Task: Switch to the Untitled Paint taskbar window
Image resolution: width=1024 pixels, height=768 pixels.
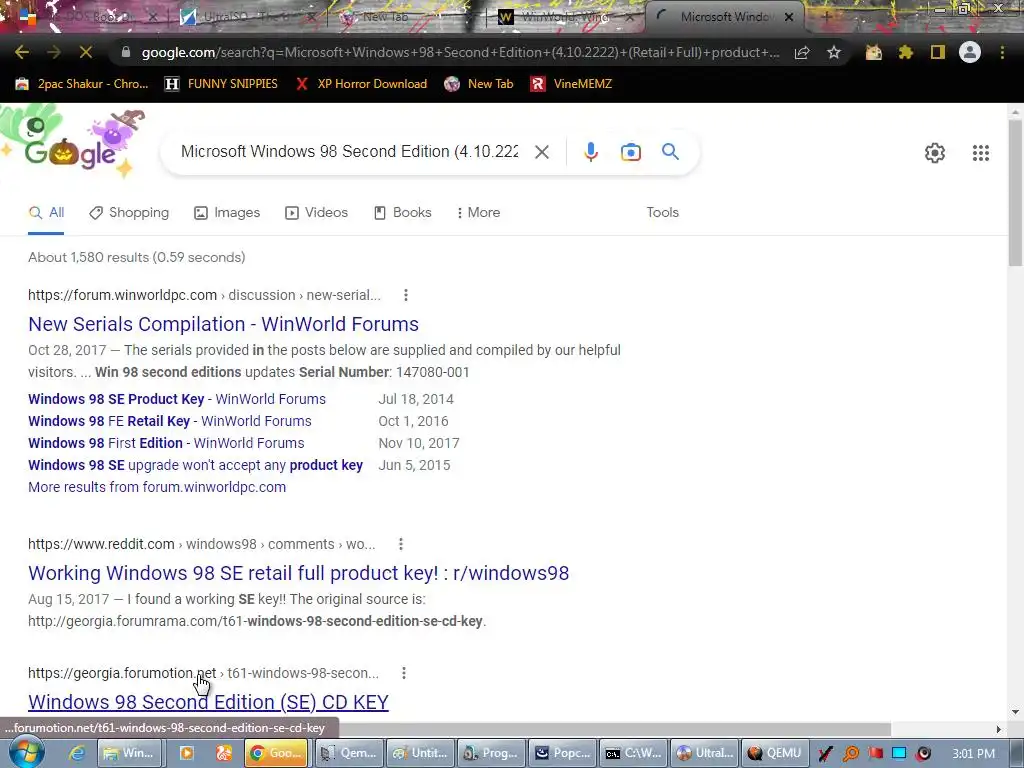Action: coord(421,753)
